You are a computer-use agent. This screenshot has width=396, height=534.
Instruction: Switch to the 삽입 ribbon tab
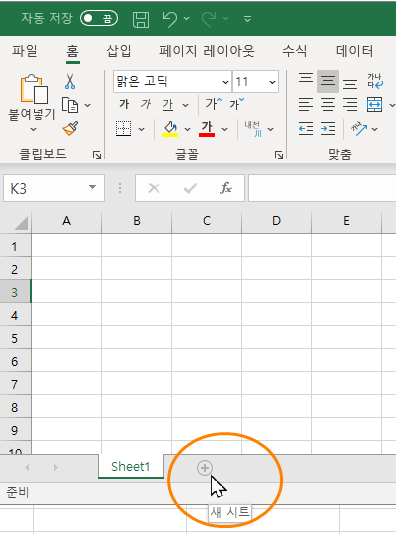pos(119,51)
